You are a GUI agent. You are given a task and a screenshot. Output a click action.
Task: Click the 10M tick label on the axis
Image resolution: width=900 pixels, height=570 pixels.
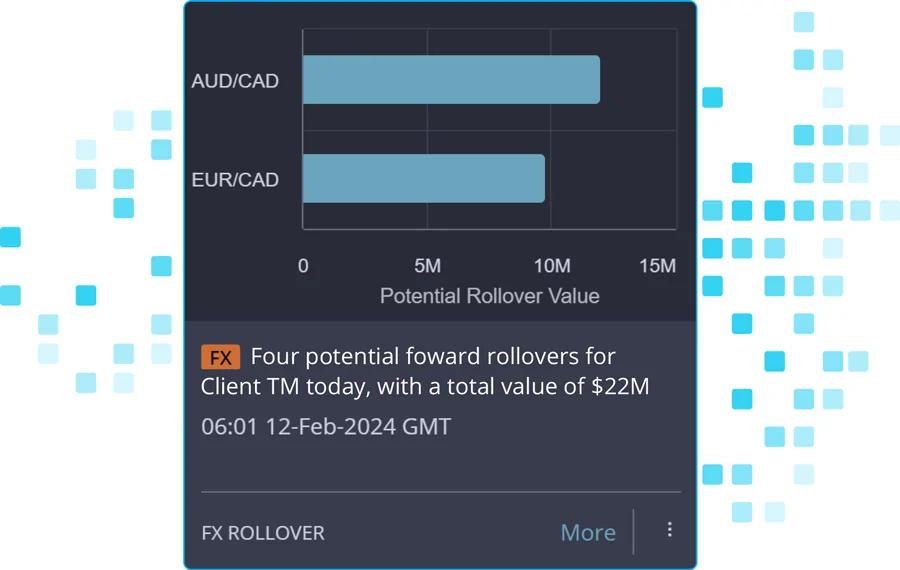pos(552,266)
